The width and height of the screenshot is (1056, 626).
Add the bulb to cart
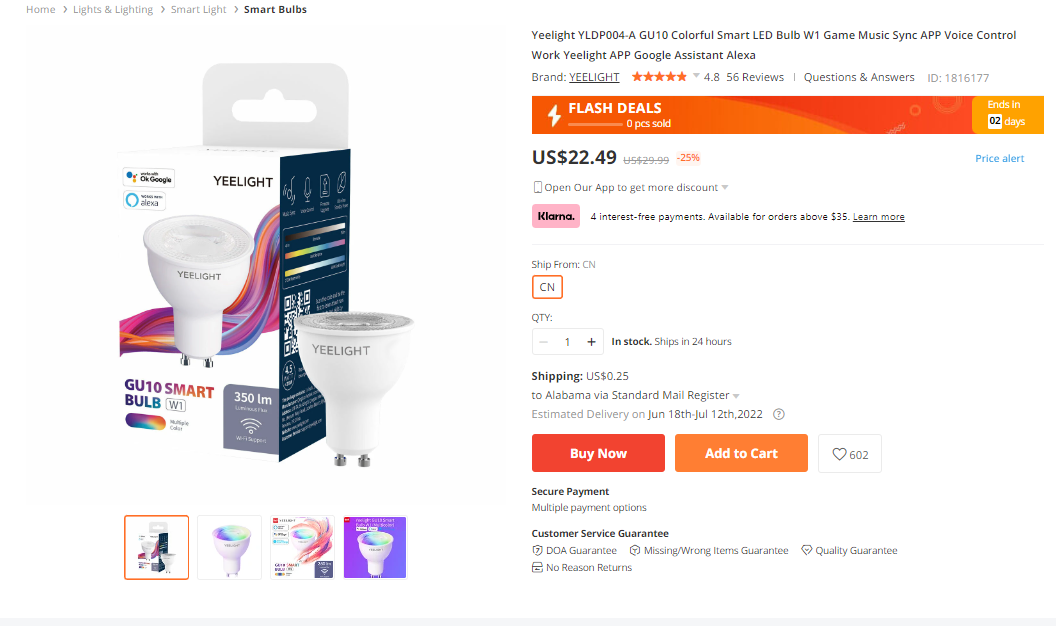(741, 453)
